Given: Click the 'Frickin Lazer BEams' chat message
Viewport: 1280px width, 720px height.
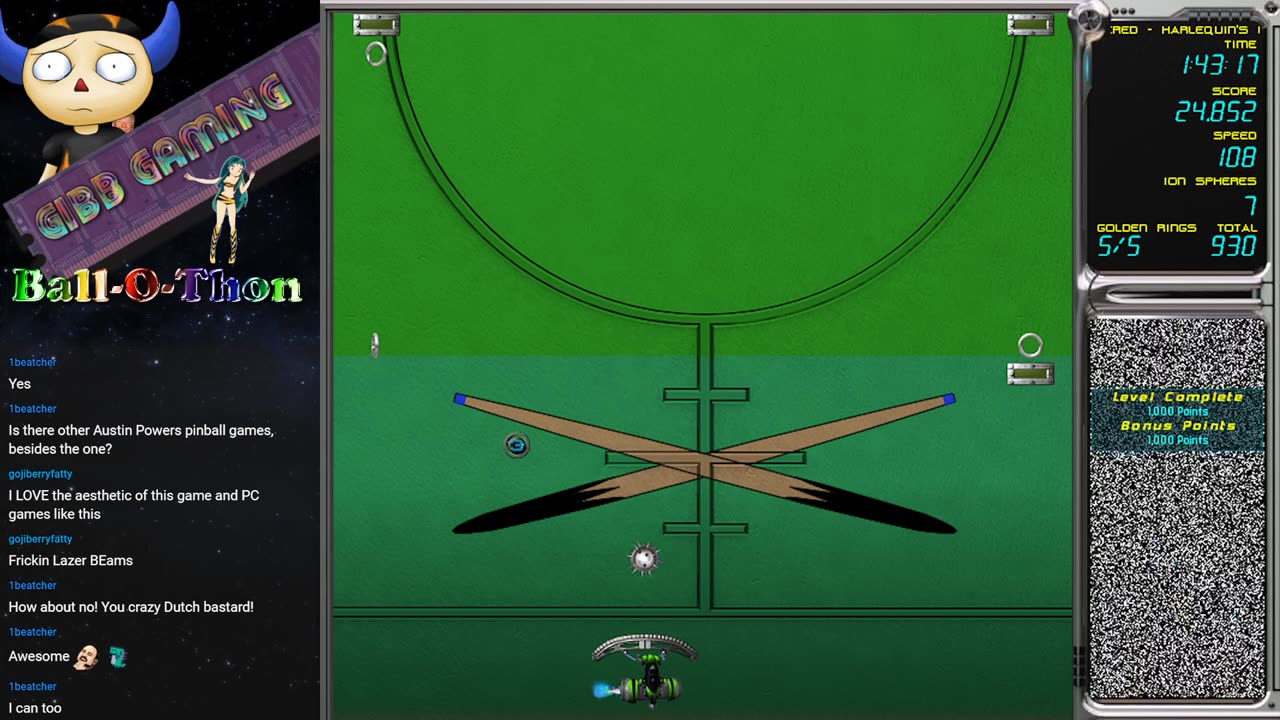Looking at the screenshot, I should [70, 560].
